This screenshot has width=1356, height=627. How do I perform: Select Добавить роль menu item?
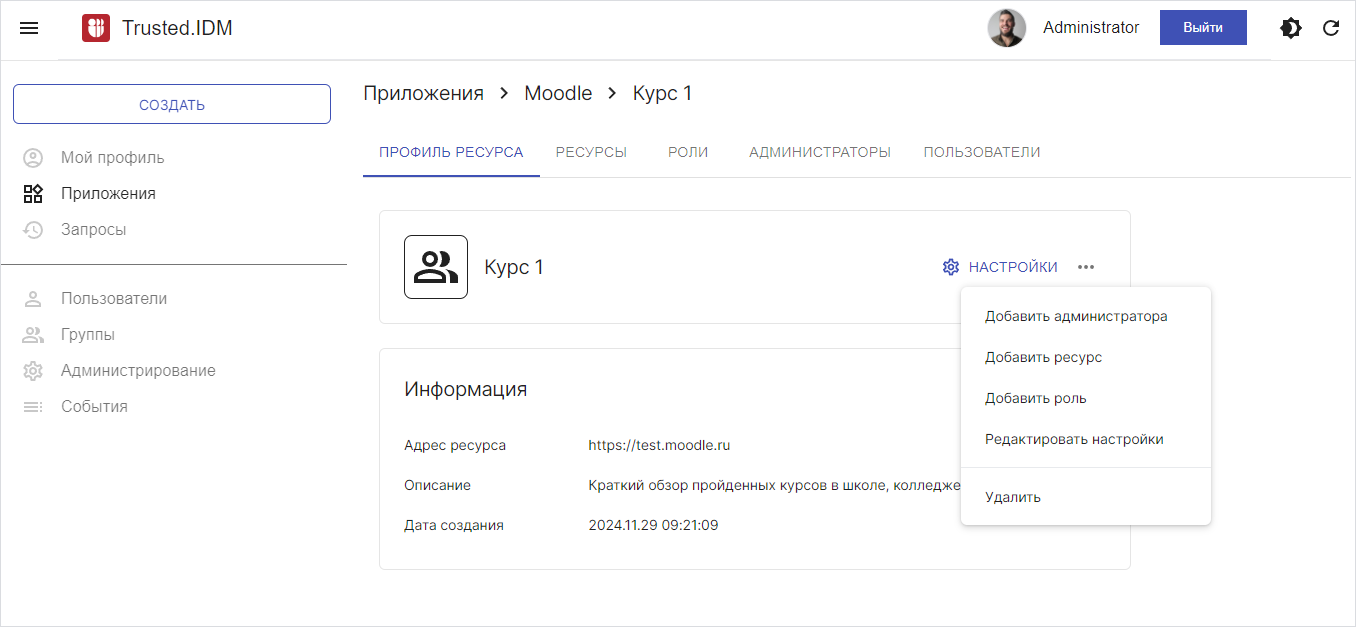point(1086,398)
